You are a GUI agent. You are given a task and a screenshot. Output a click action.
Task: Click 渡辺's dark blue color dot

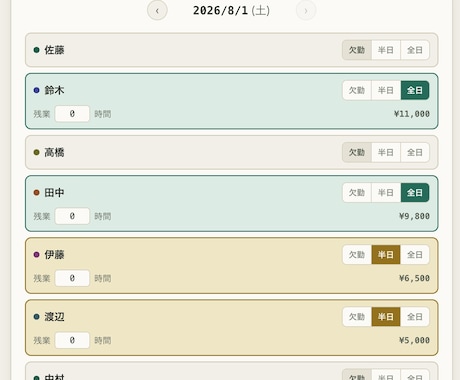pyautogui.click(x=37, y=317)
